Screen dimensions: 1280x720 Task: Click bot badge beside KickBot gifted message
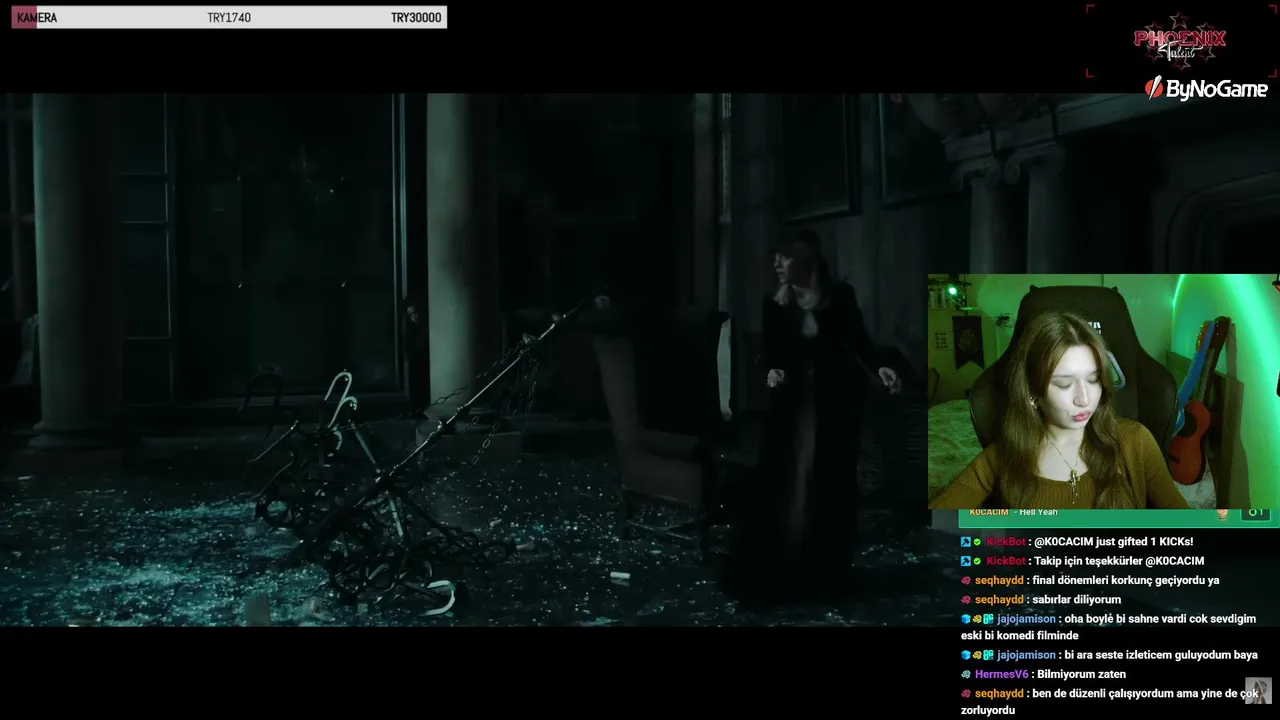[966, 542]
